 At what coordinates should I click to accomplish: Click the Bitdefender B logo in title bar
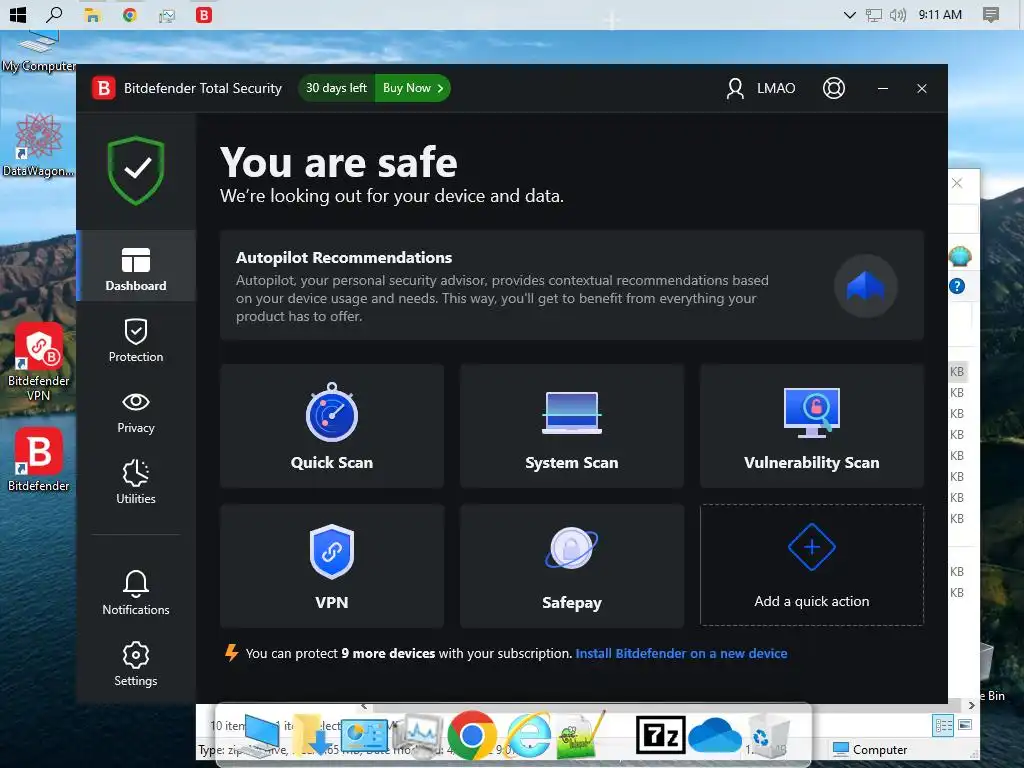click(103, 88)
